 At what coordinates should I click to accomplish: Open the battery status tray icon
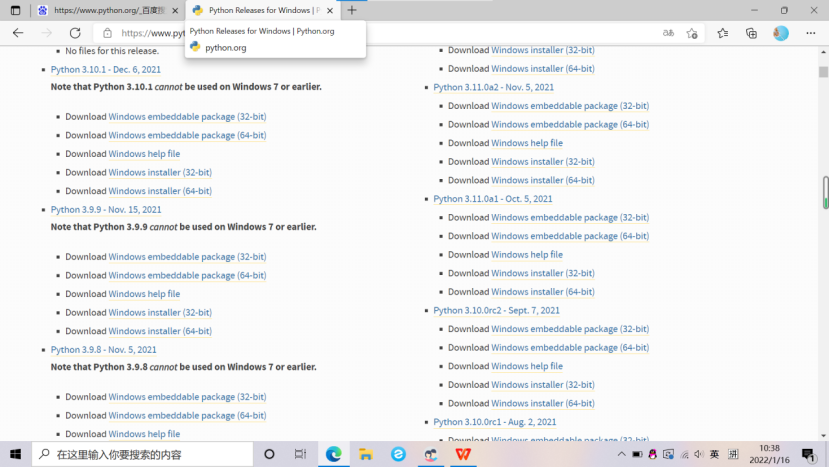point(637,454)
